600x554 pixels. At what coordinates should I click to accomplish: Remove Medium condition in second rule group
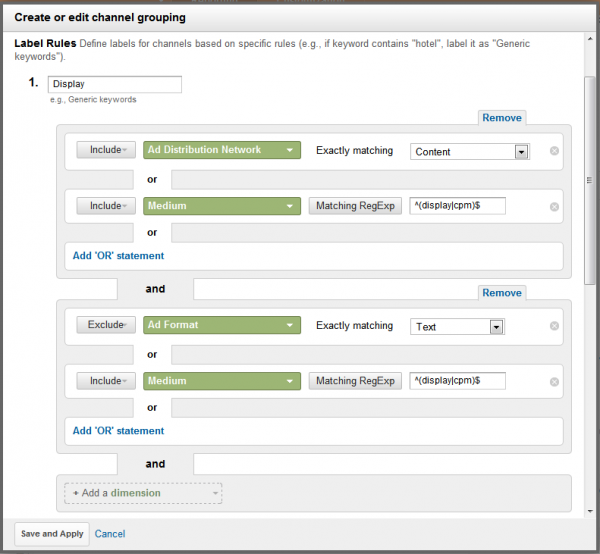point(554,381)
